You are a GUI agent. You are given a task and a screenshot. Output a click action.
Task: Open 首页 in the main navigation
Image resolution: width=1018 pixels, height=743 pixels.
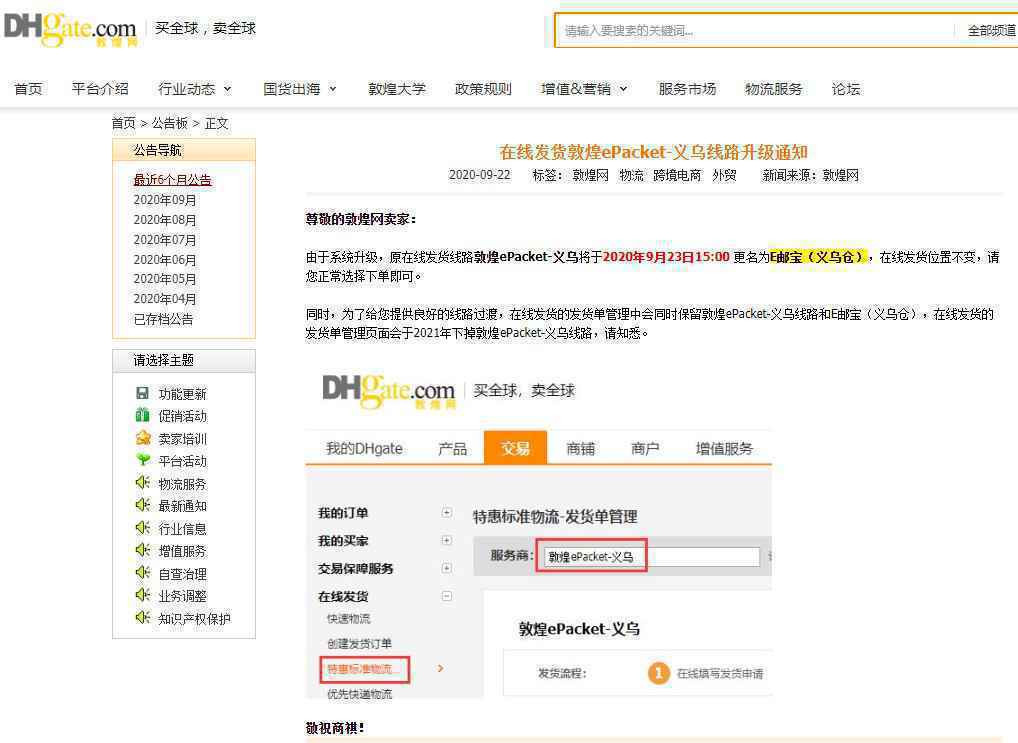28,89
